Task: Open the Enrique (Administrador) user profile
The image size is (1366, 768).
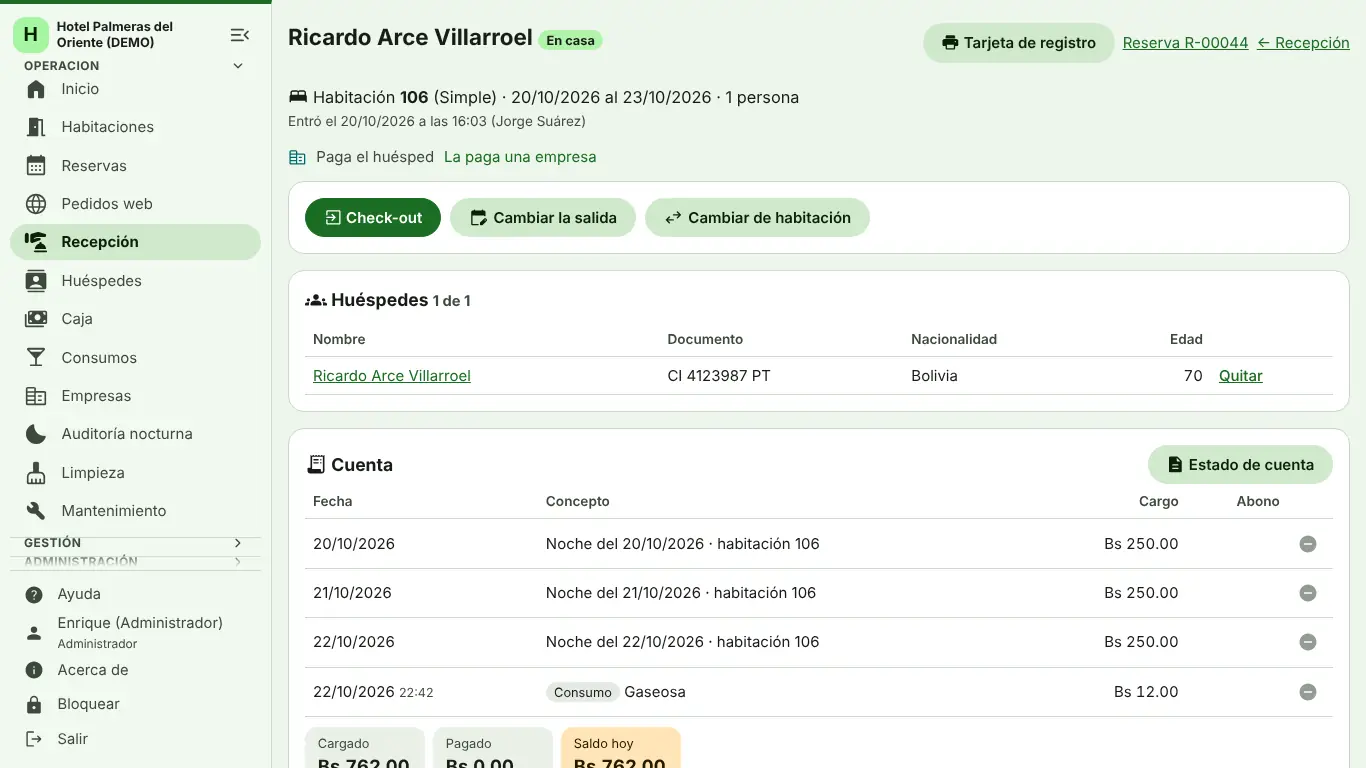Action: (x=135, y=632)
